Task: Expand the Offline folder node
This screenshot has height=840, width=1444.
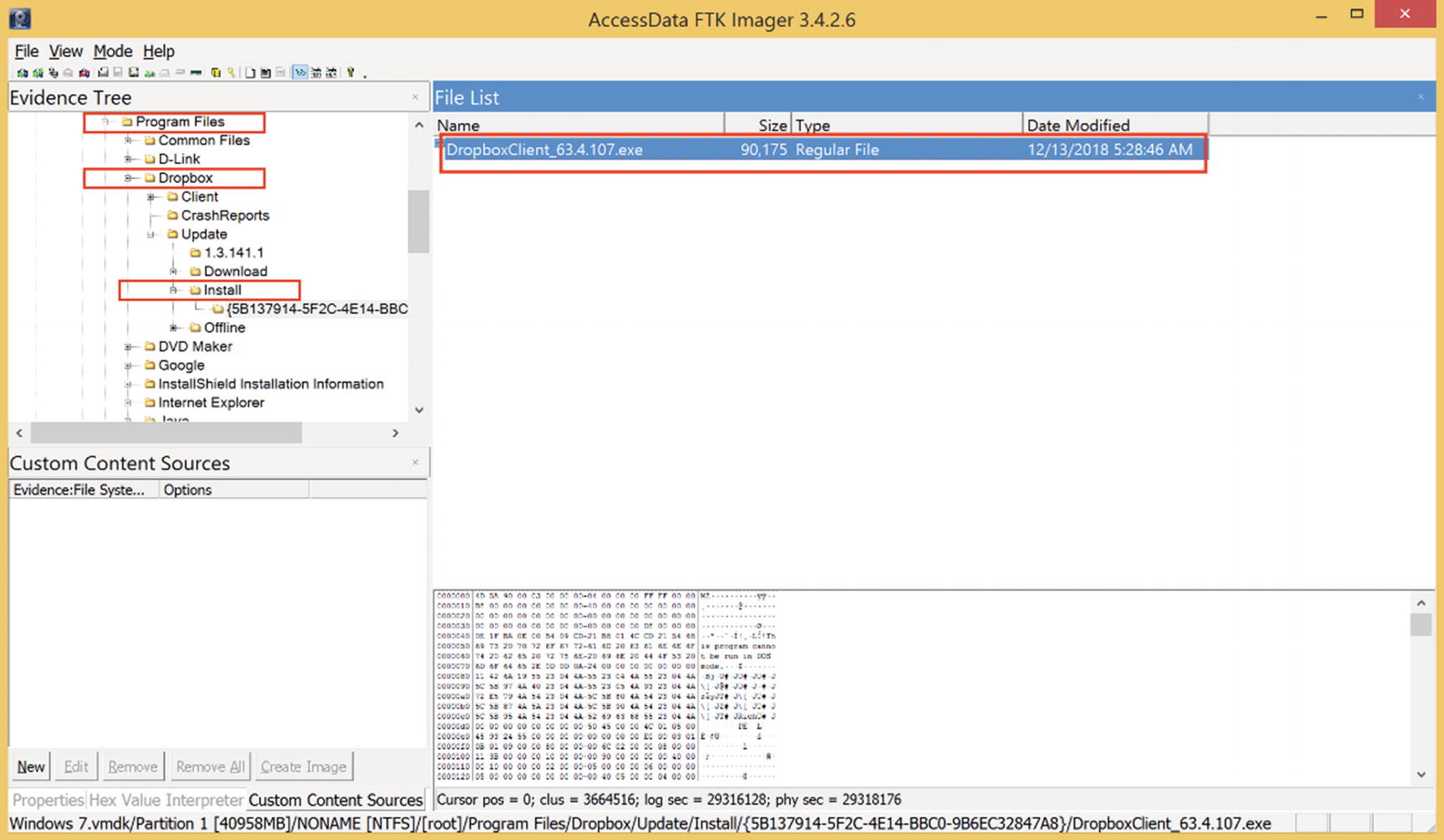Action: point(173,327)
